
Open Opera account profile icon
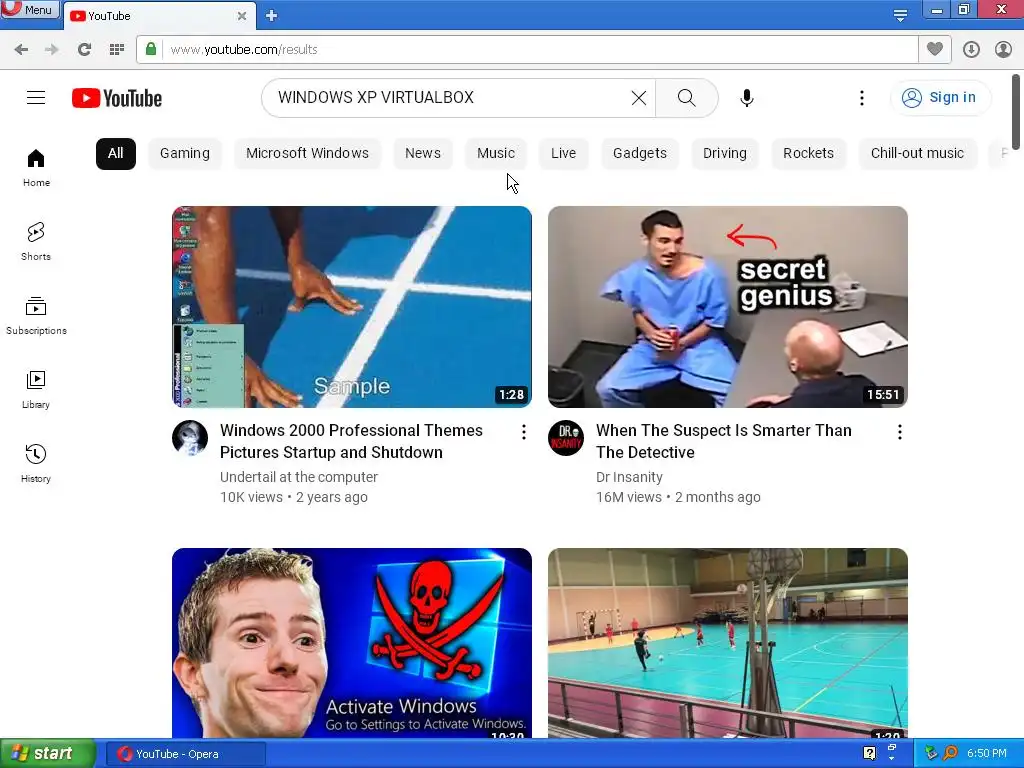[x=1003, y=50]
